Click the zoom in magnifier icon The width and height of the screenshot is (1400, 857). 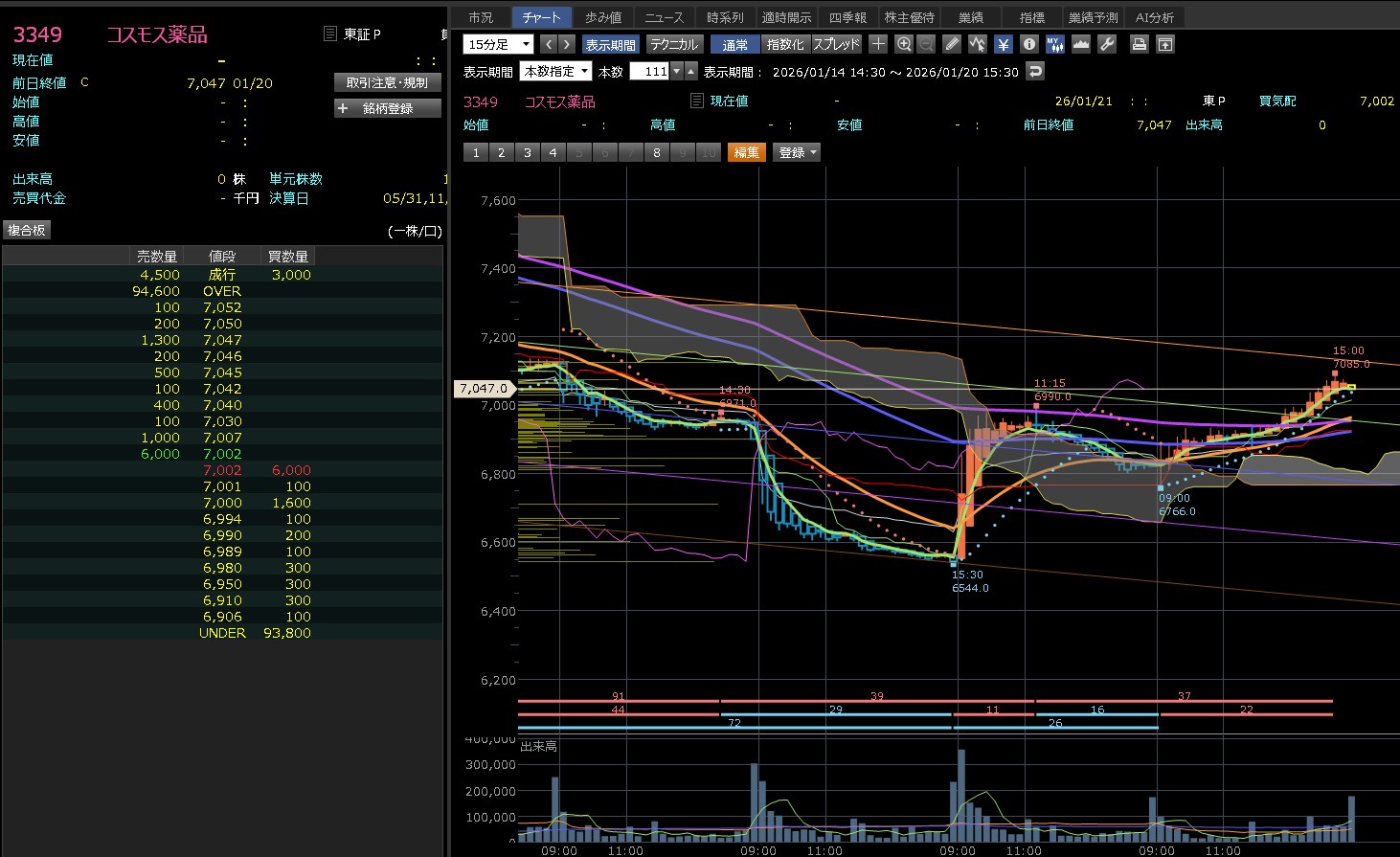click(x=904, y=44)
